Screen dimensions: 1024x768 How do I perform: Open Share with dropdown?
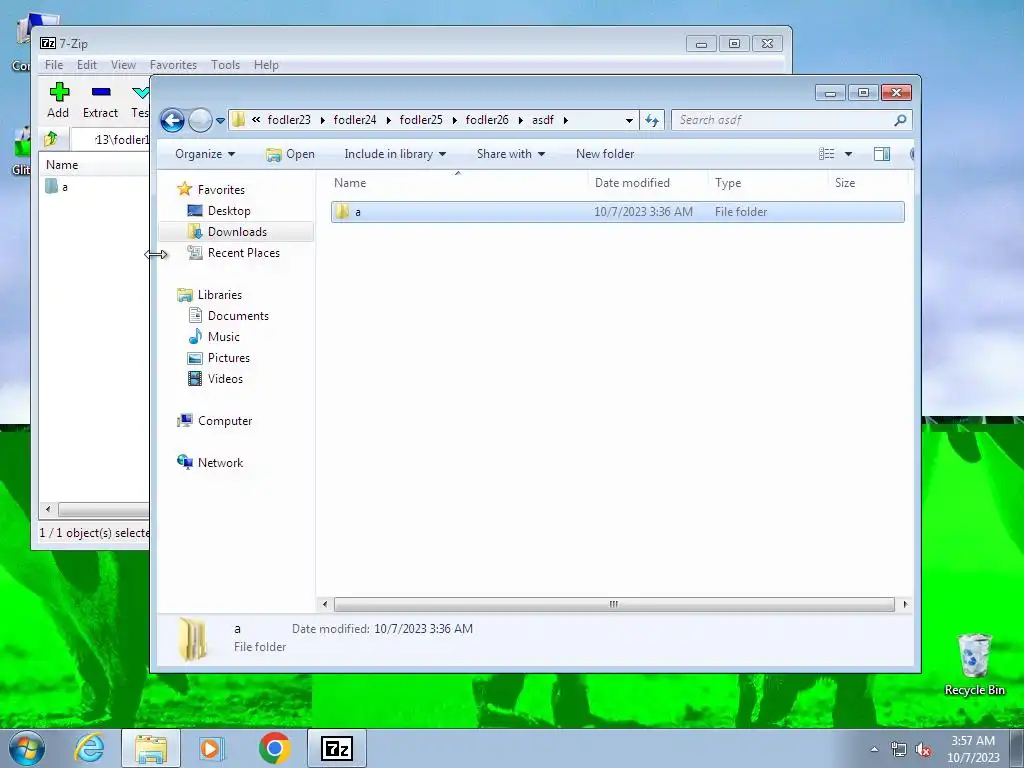(511, 154)
